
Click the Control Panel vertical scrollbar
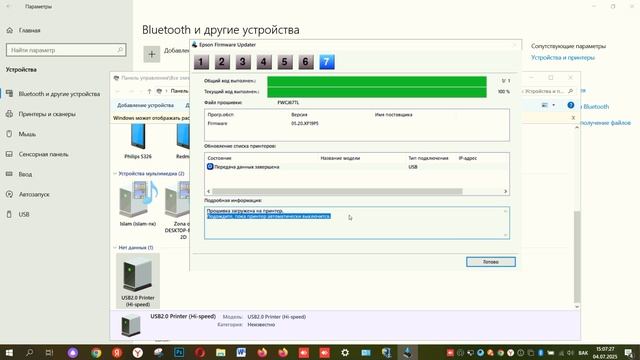pyautogui.click(x=577, y=256)
